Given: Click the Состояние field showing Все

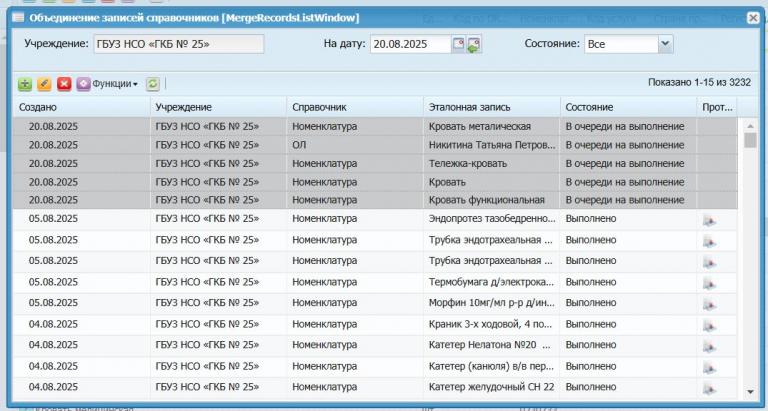Looking at the screenshot, I should click(x=621, y=44).
